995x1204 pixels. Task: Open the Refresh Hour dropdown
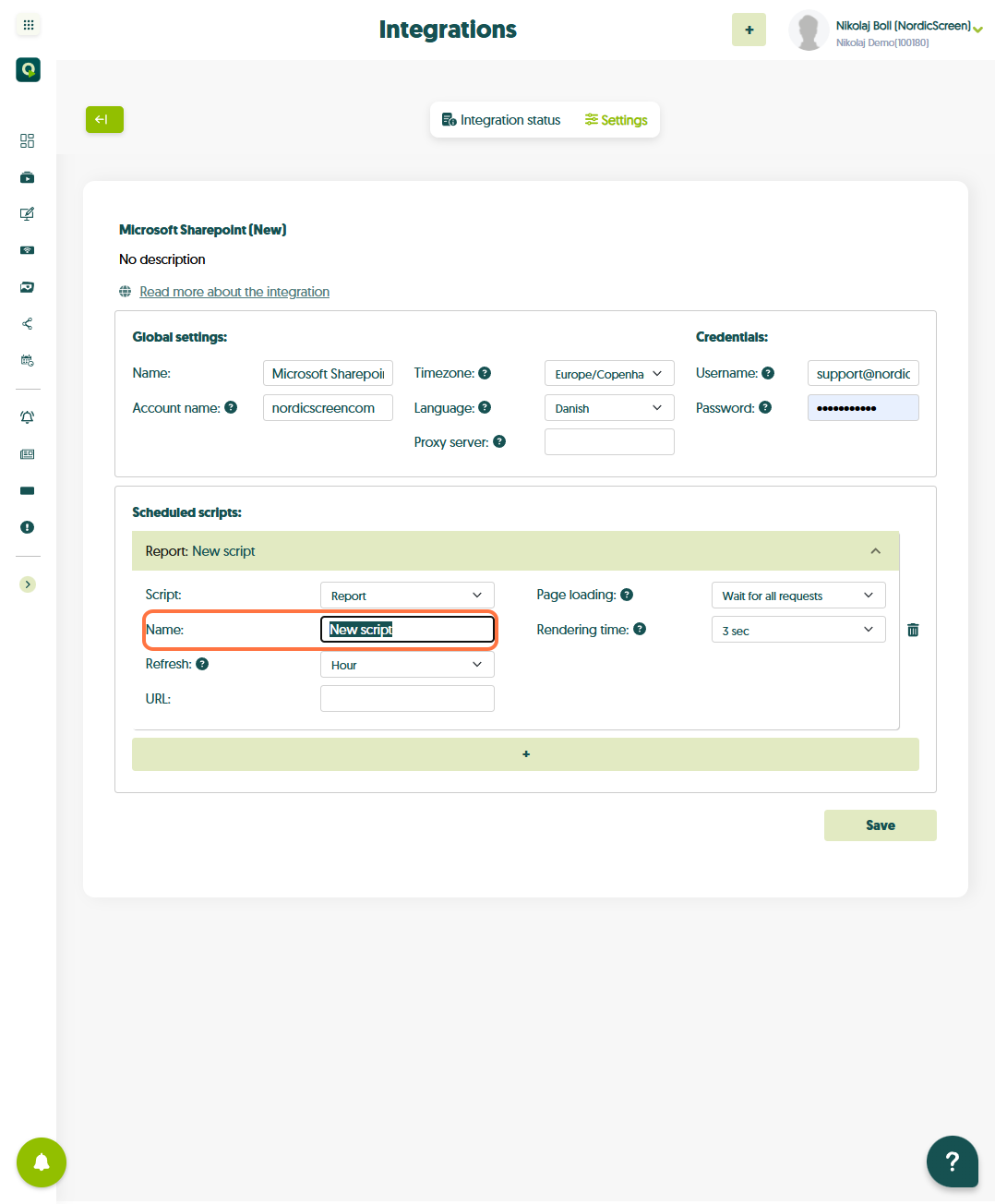click(x=407, y=664)
